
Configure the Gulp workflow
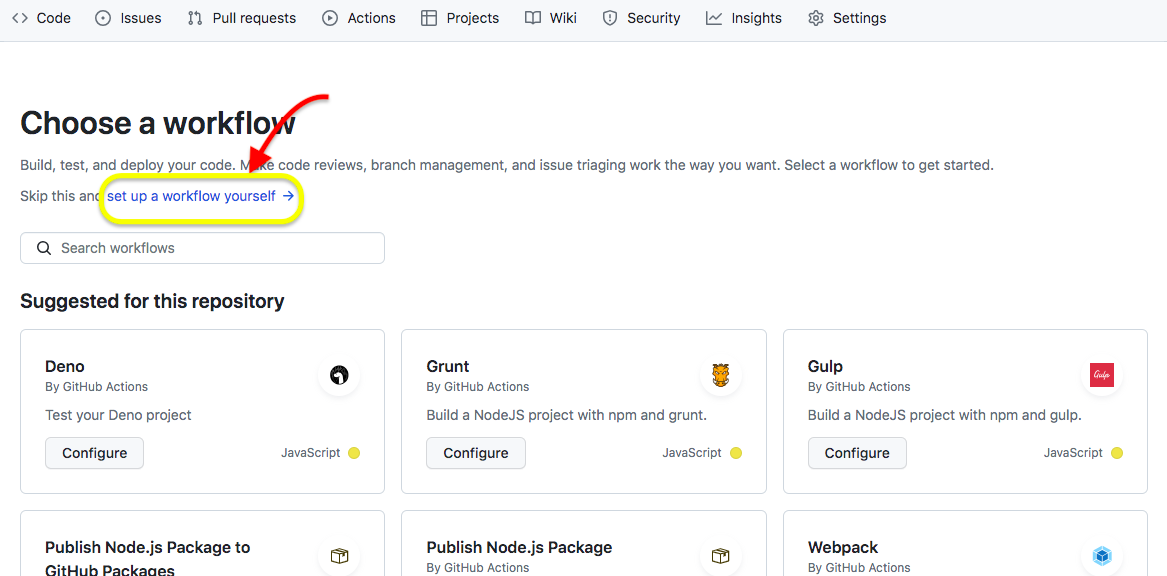[x=857, y=453]
